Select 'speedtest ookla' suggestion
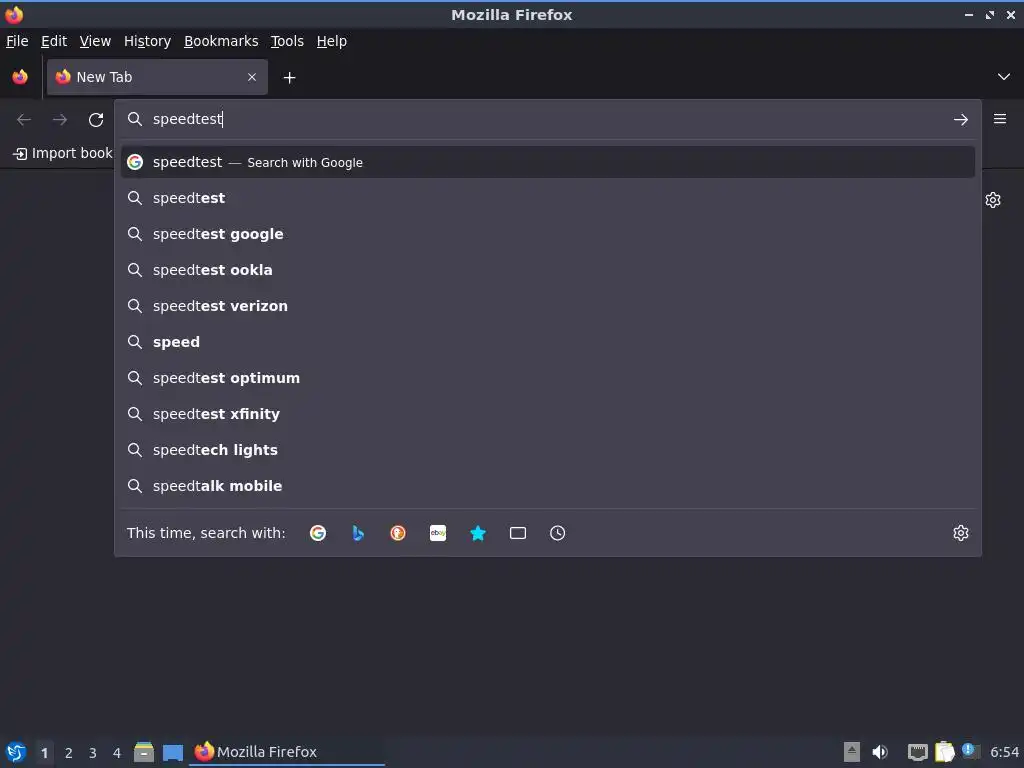Viewport: 1024px width, 768px height. (x=548, y=270)
